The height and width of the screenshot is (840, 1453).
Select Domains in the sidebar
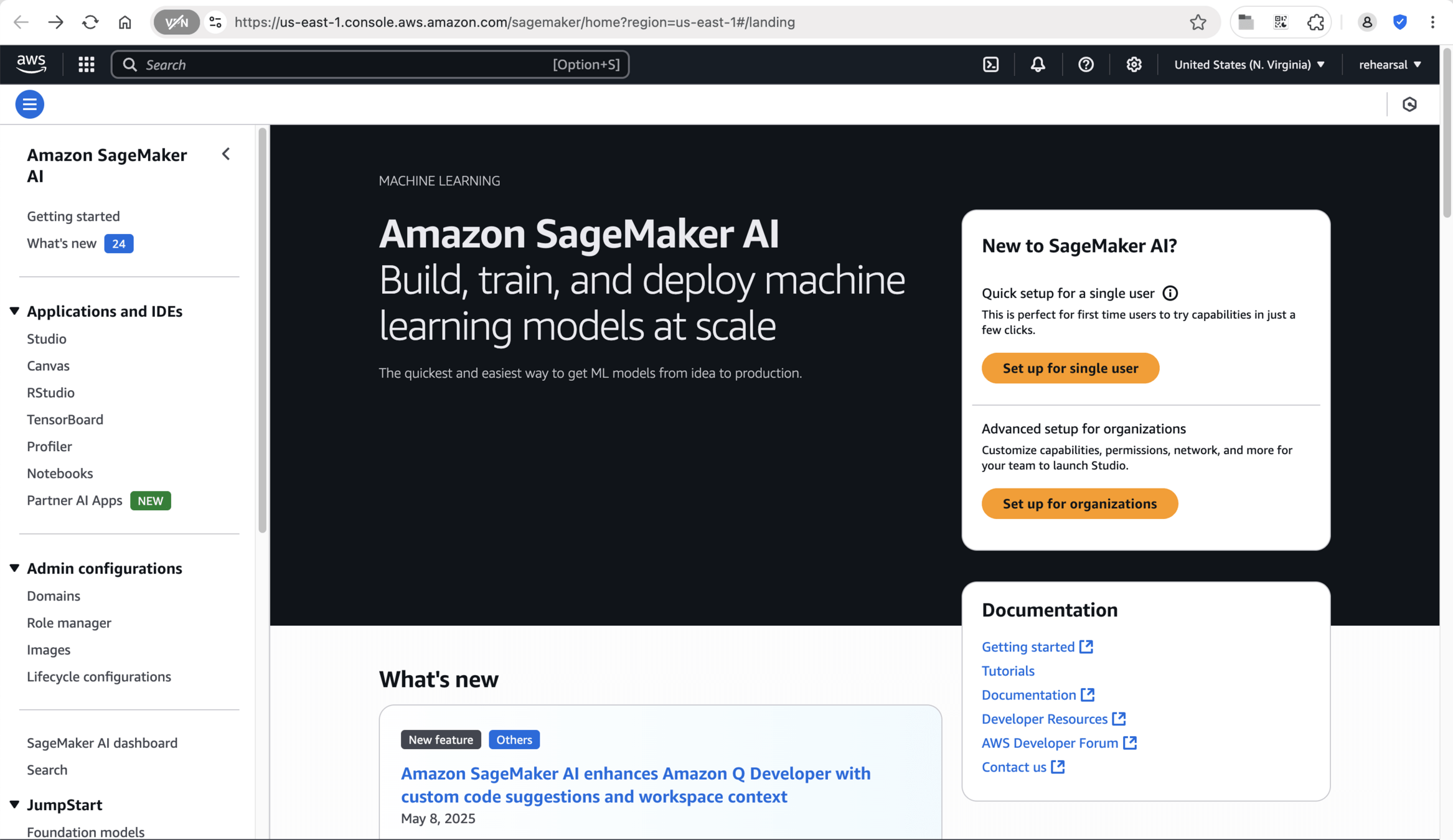54,596
